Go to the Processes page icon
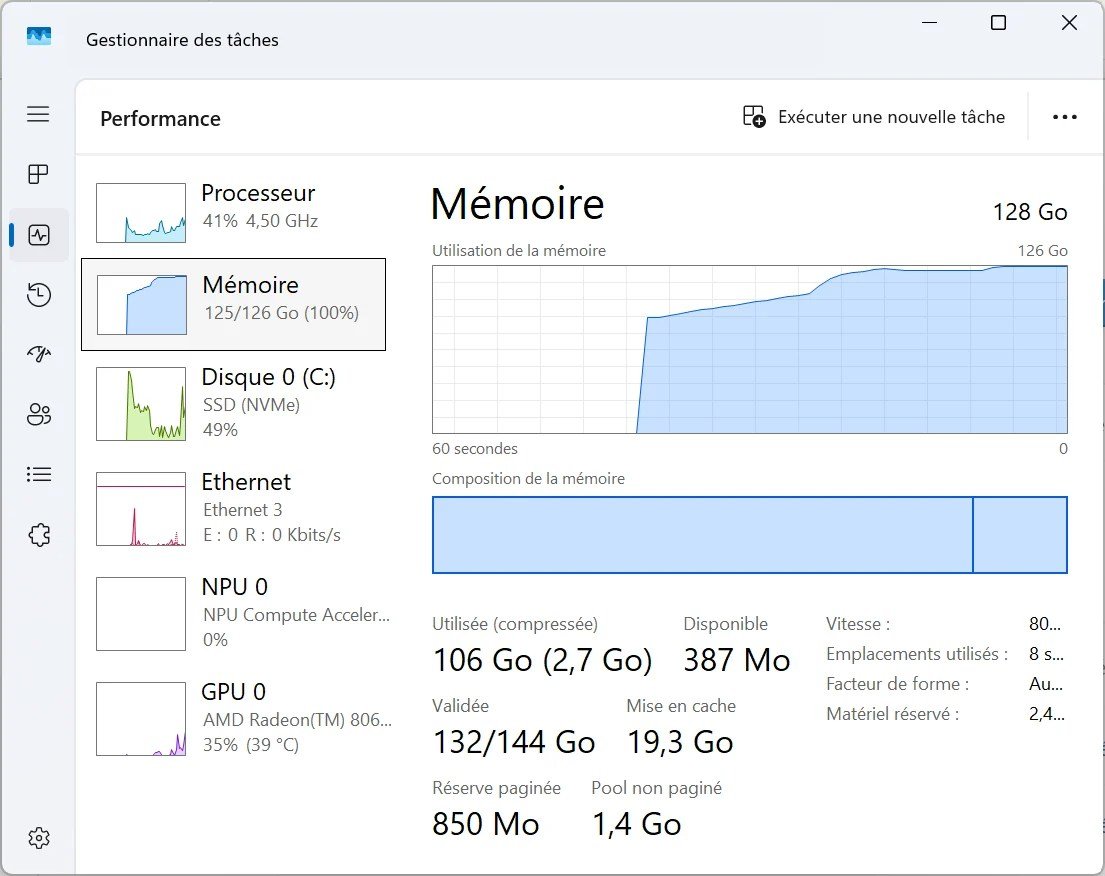Screen dimensions: 1105x876 38,174
